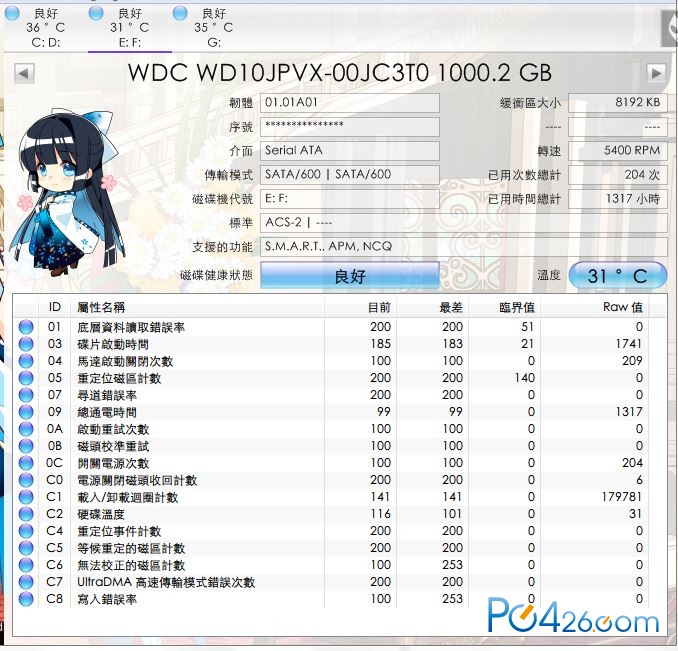Go to next disk with right arrow
This screenshot has width=678, height=651.
[656, 73]
